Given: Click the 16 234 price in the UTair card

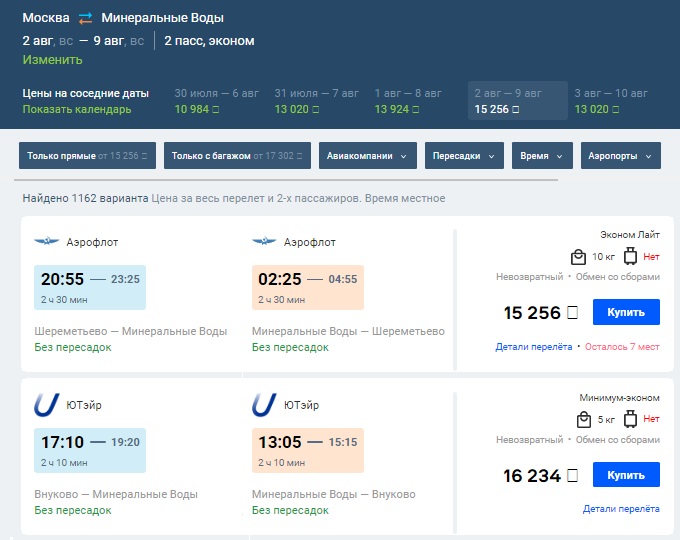Looking at the screenshot, I should 540,476.
